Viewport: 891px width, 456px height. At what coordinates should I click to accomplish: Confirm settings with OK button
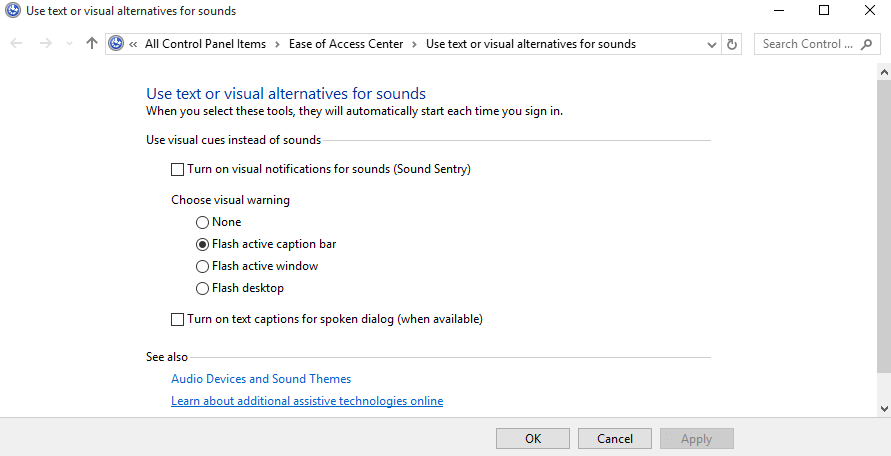point(533,438)
